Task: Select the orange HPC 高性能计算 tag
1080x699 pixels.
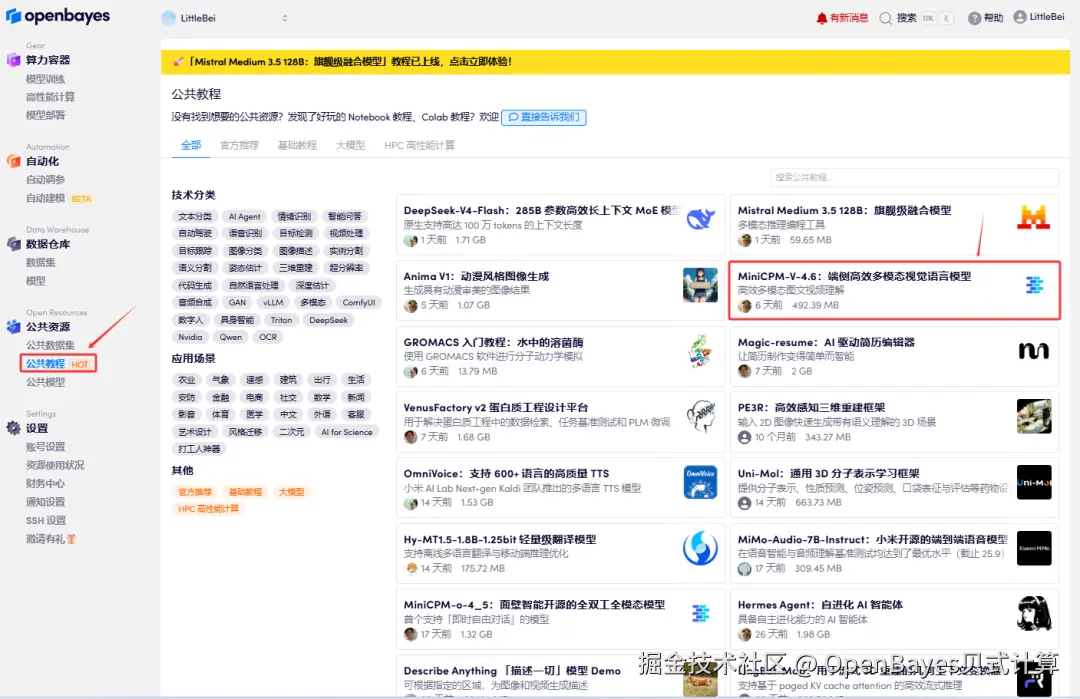Action: [208, 509]
